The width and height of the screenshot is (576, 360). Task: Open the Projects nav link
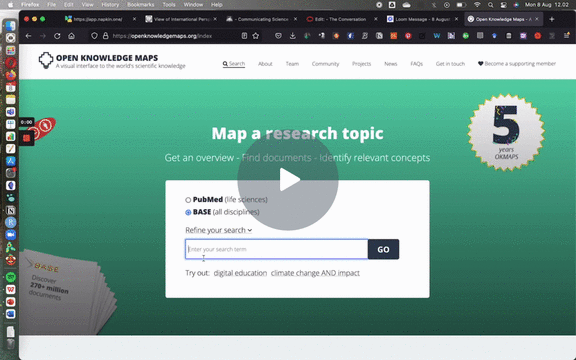361,64
